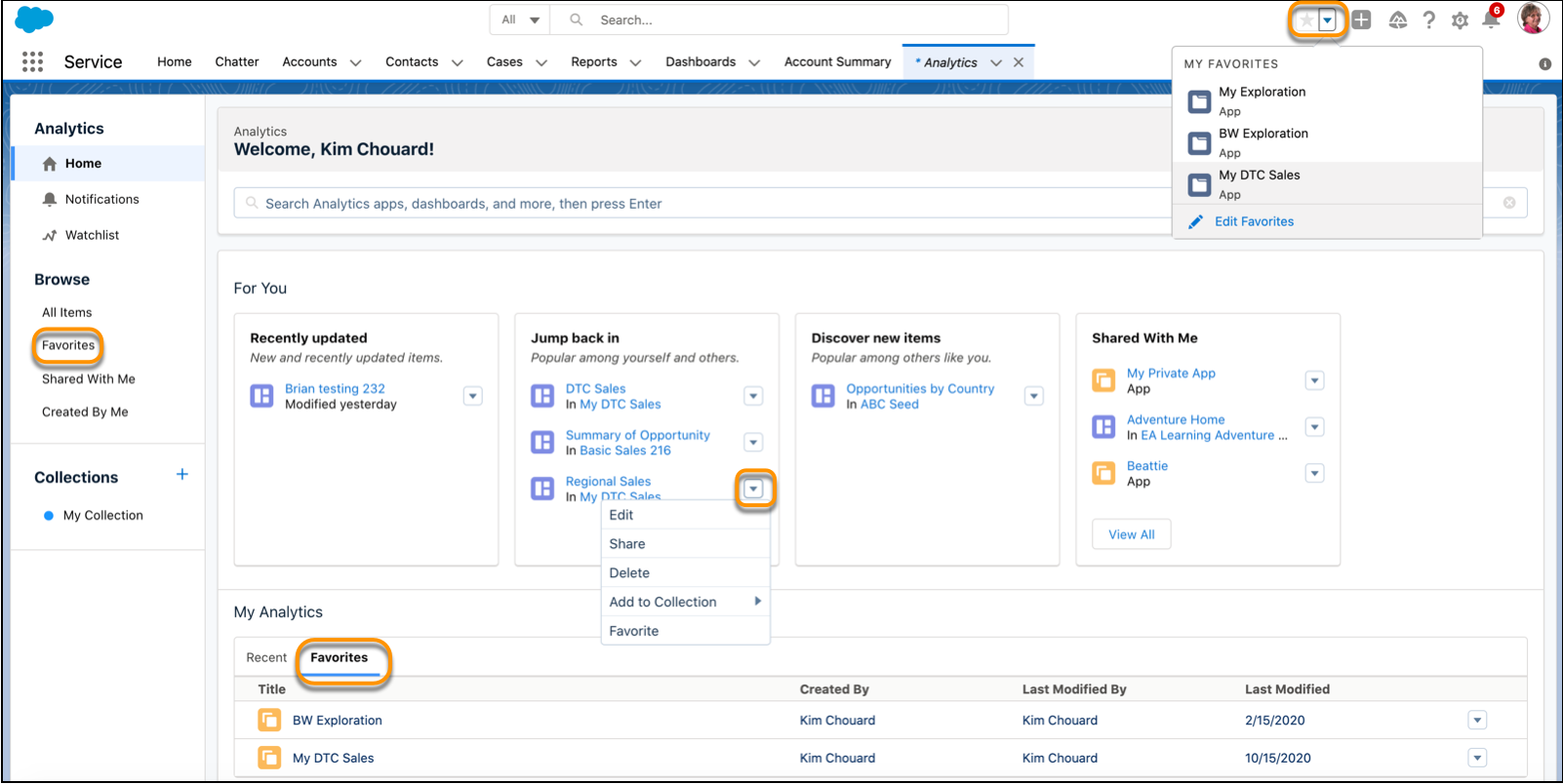Select My DTC Sales icon in favorites
This screenshot has height=784, width=1563.
pos(1199,185)
